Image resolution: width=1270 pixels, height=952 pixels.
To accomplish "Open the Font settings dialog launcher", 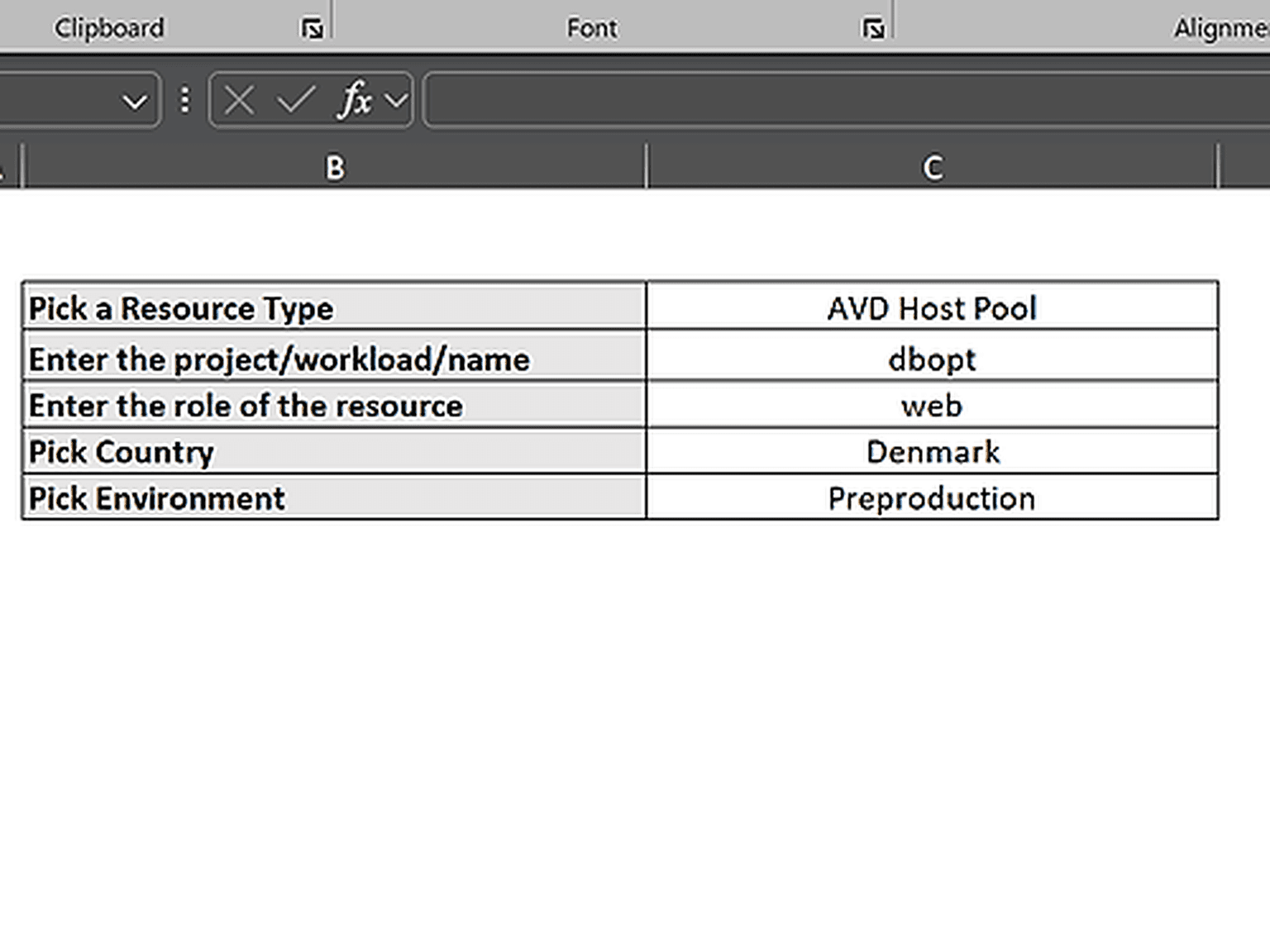I will click(873, 29).
